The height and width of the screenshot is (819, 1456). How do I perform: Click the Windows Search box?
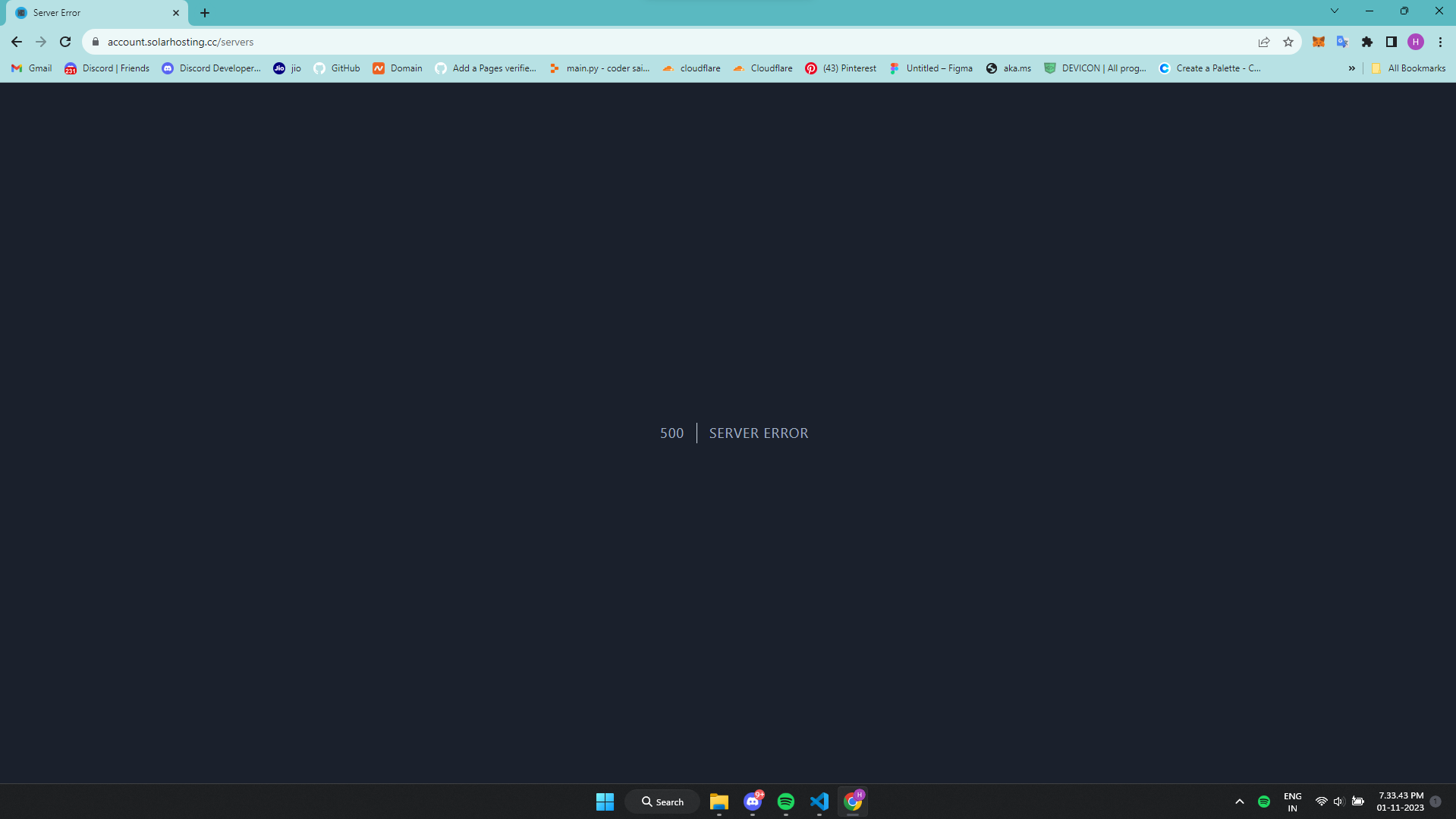coord(662,801)
